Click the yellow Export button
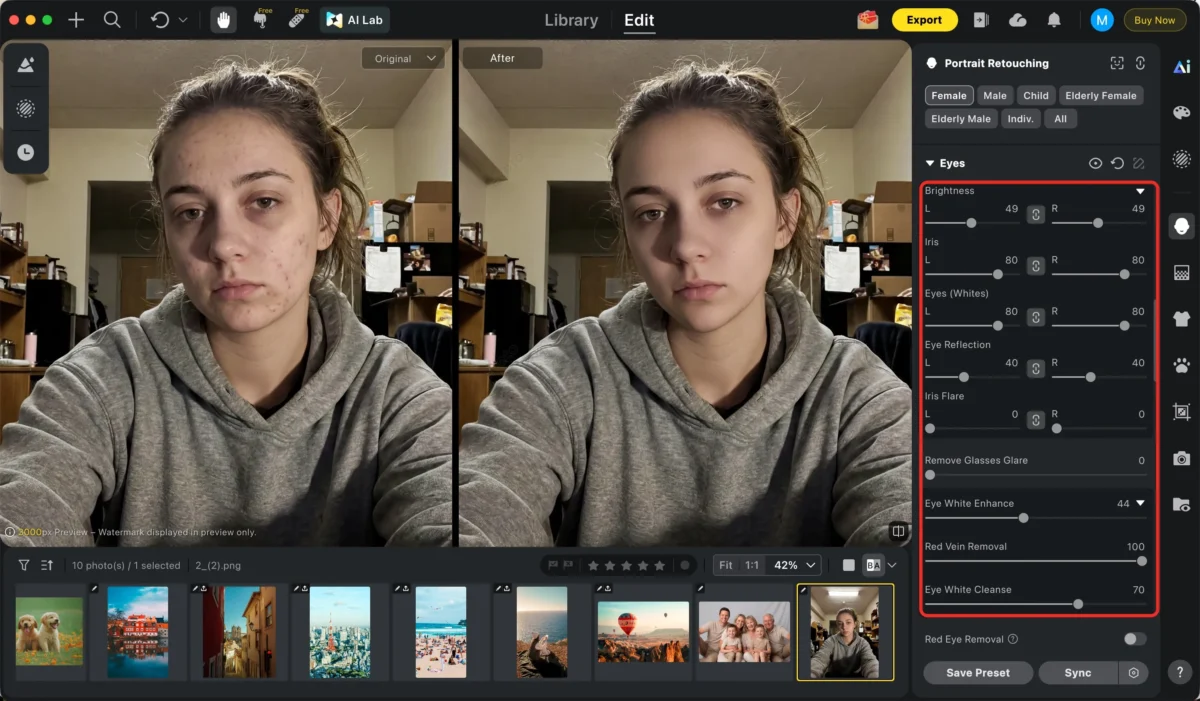1200x701 pixels. 923,20
